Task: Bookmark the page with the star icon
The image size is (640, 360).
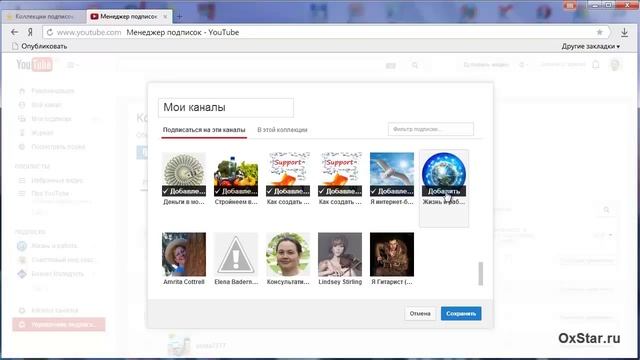Action: (600, 32)
